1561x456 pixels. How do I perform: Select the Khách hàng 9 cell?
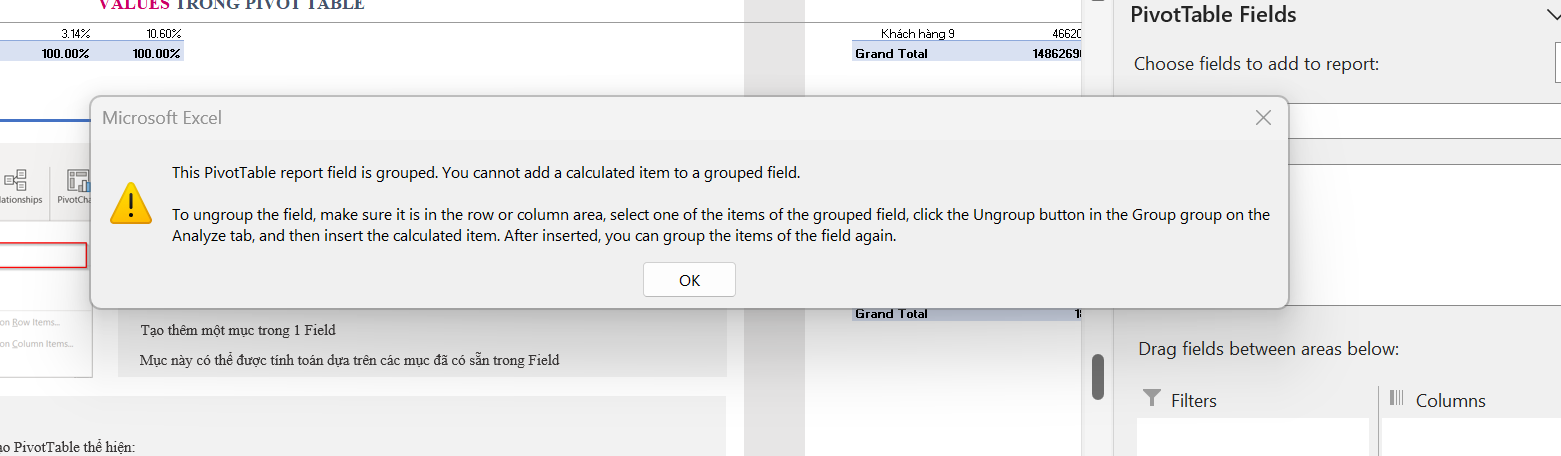pos(917,33)
